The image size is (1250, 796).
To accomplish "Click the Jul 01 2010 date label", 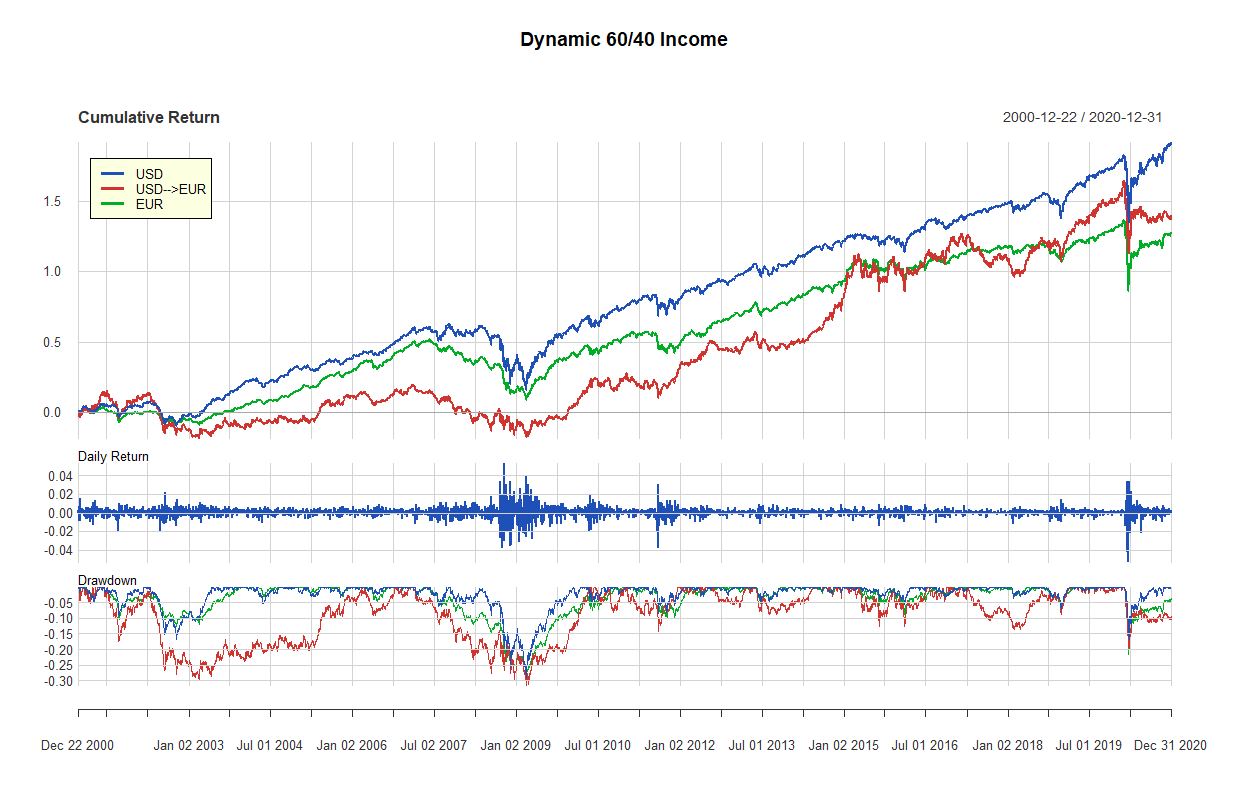I will point(597,746).
